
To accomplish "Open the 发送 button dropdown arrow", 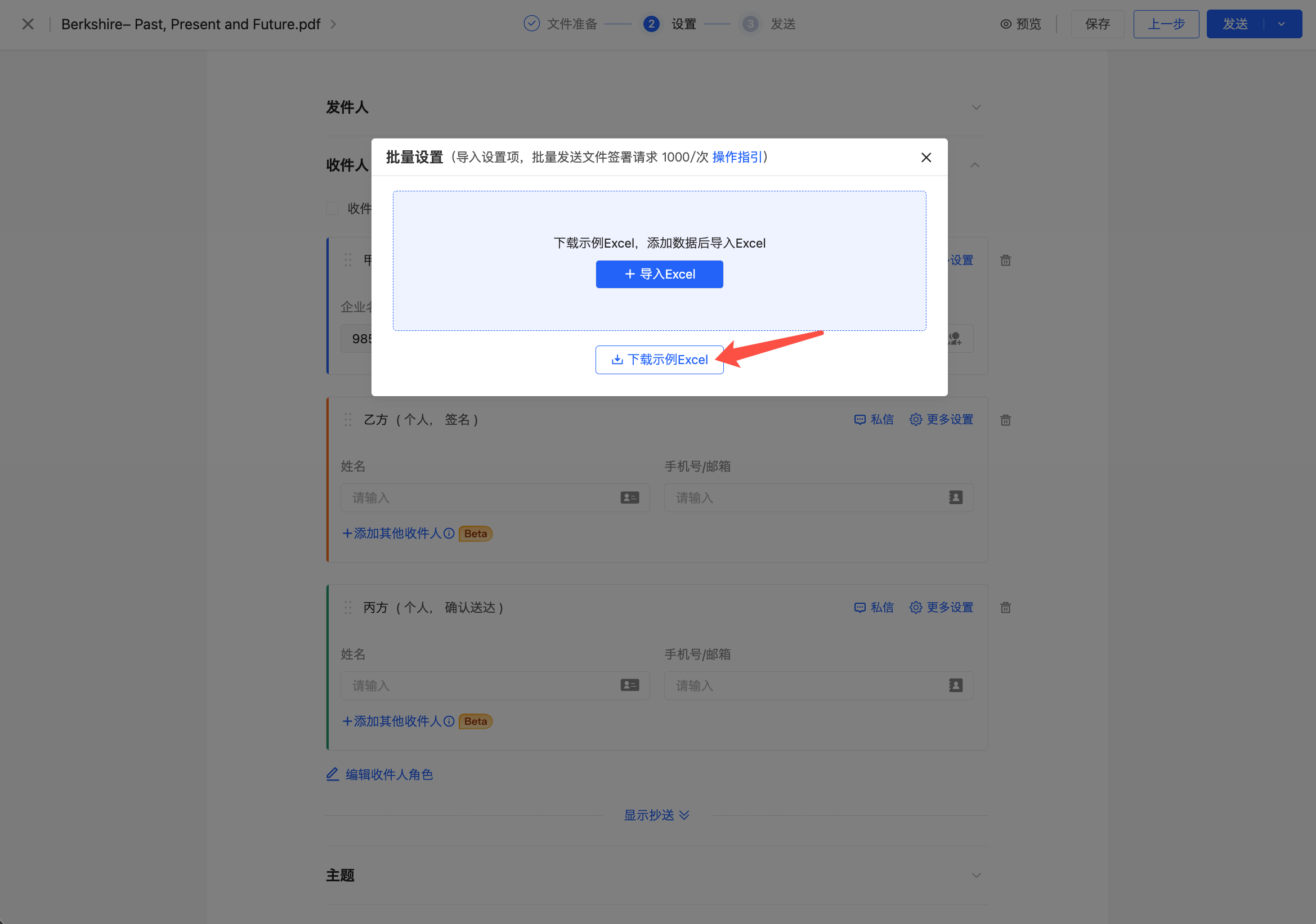I will (1282, 24).
